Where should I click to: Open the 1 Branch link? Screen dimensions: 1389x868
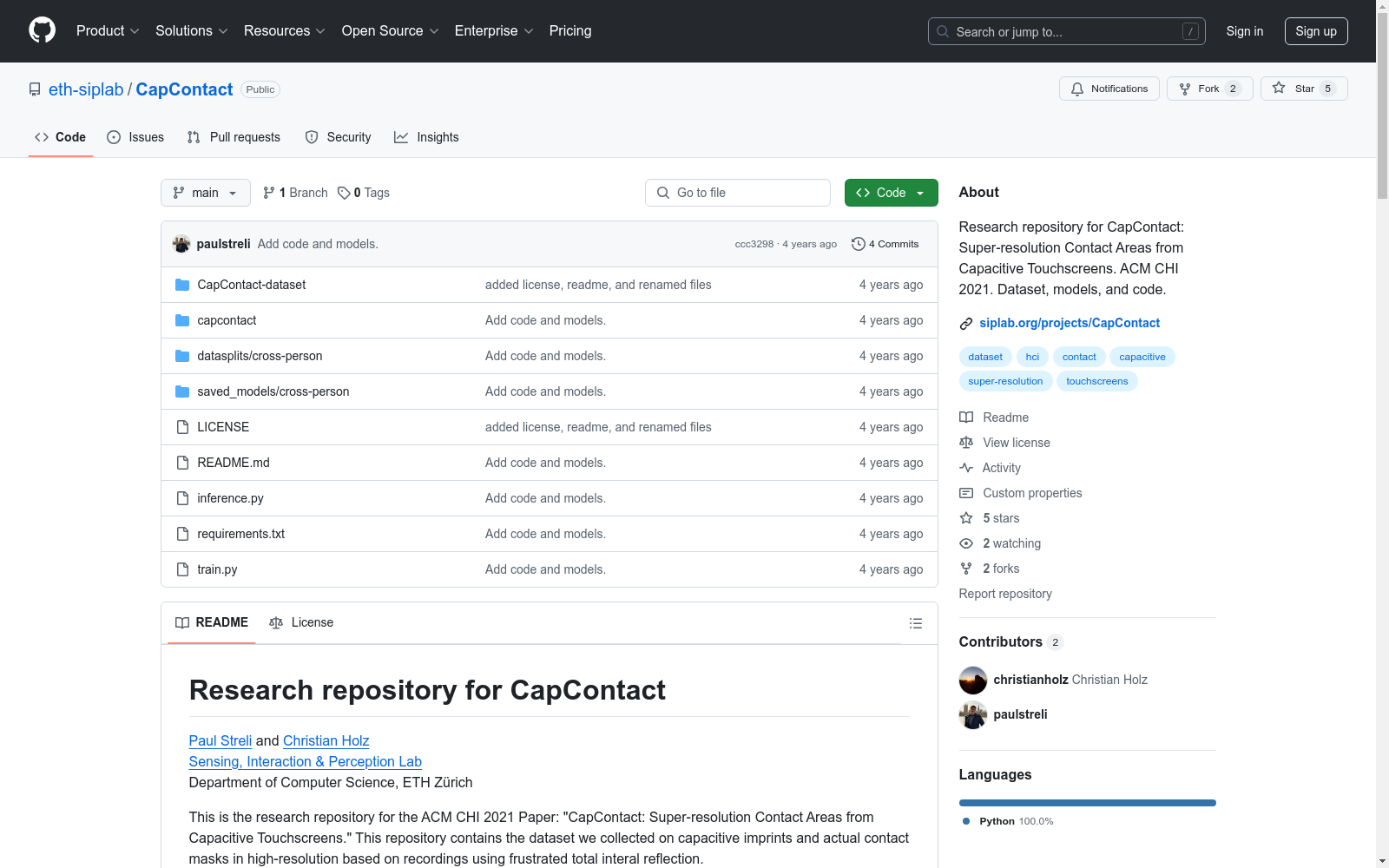click(295, 193)
